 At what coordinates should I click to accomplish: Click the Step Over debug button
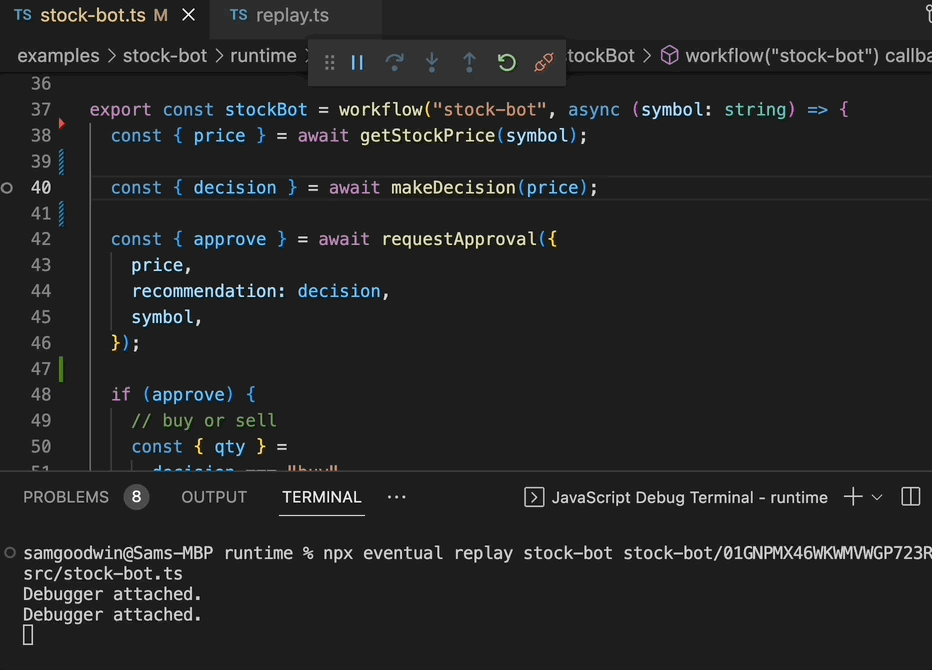tap(395, 63)
